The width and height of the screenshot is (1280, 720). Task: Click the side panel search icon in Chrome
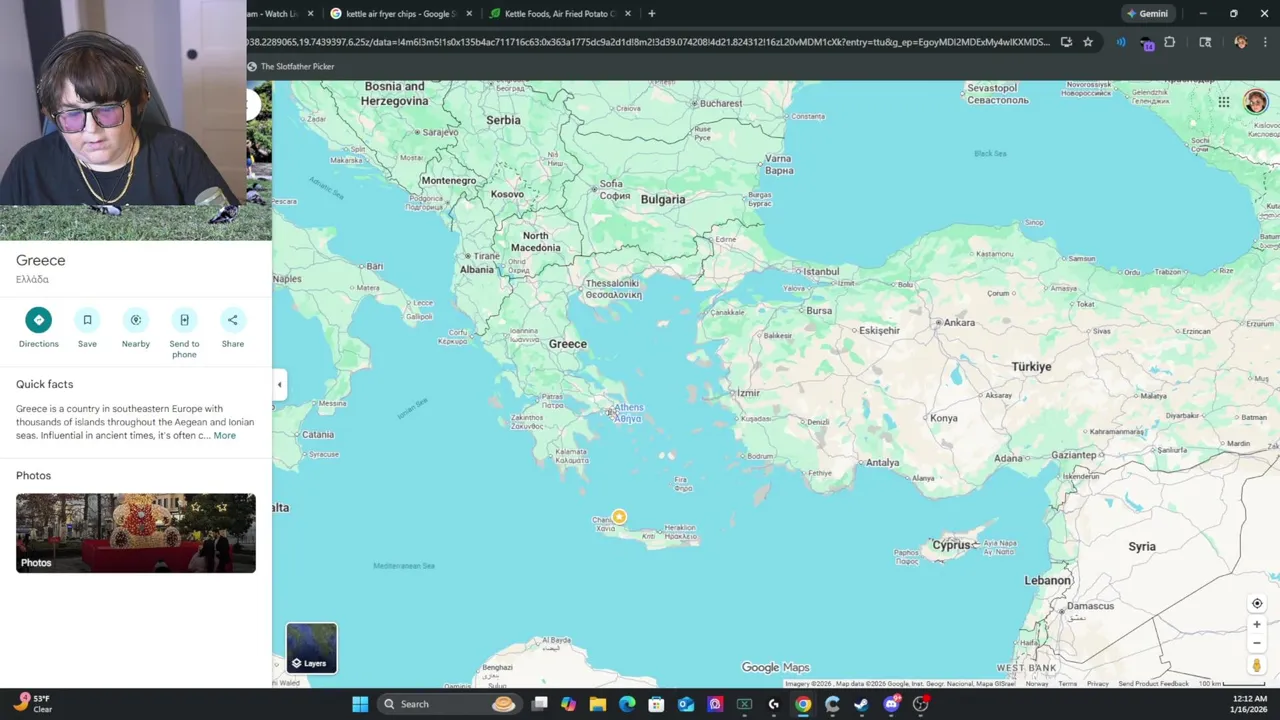coord(1205,42)
